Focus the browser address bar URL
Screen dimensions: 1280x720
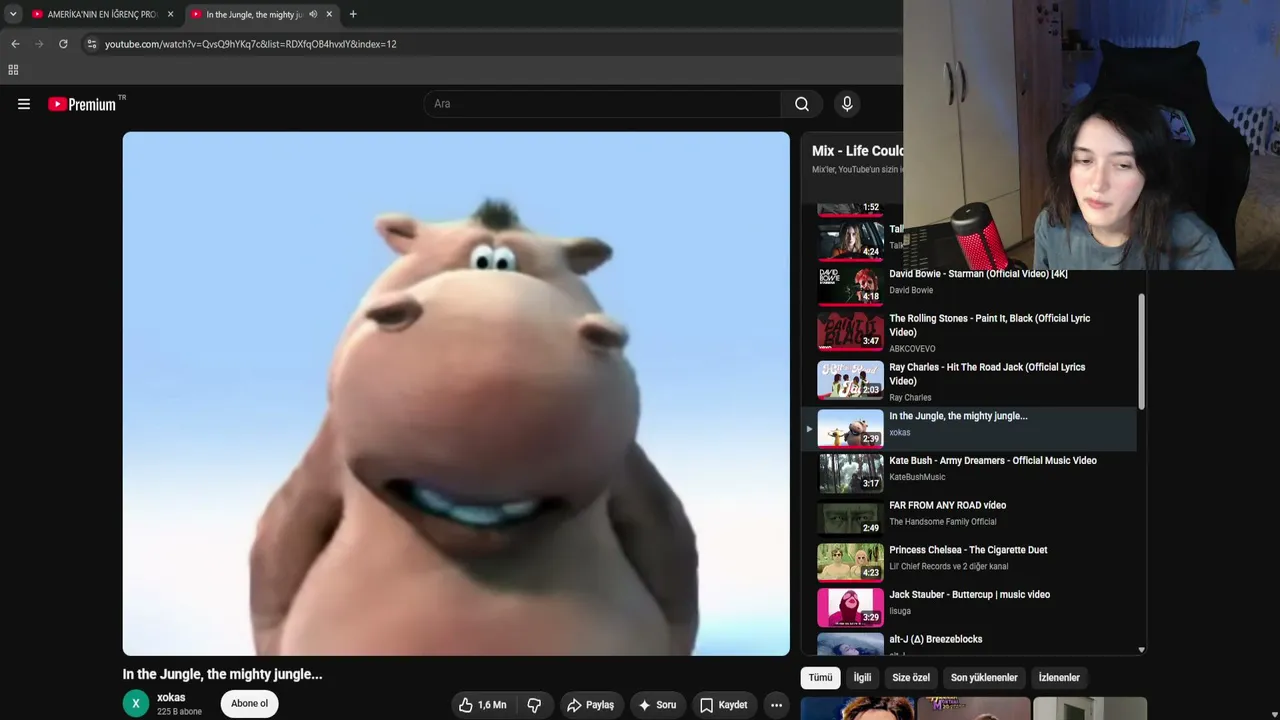click(x=250, y=44)
